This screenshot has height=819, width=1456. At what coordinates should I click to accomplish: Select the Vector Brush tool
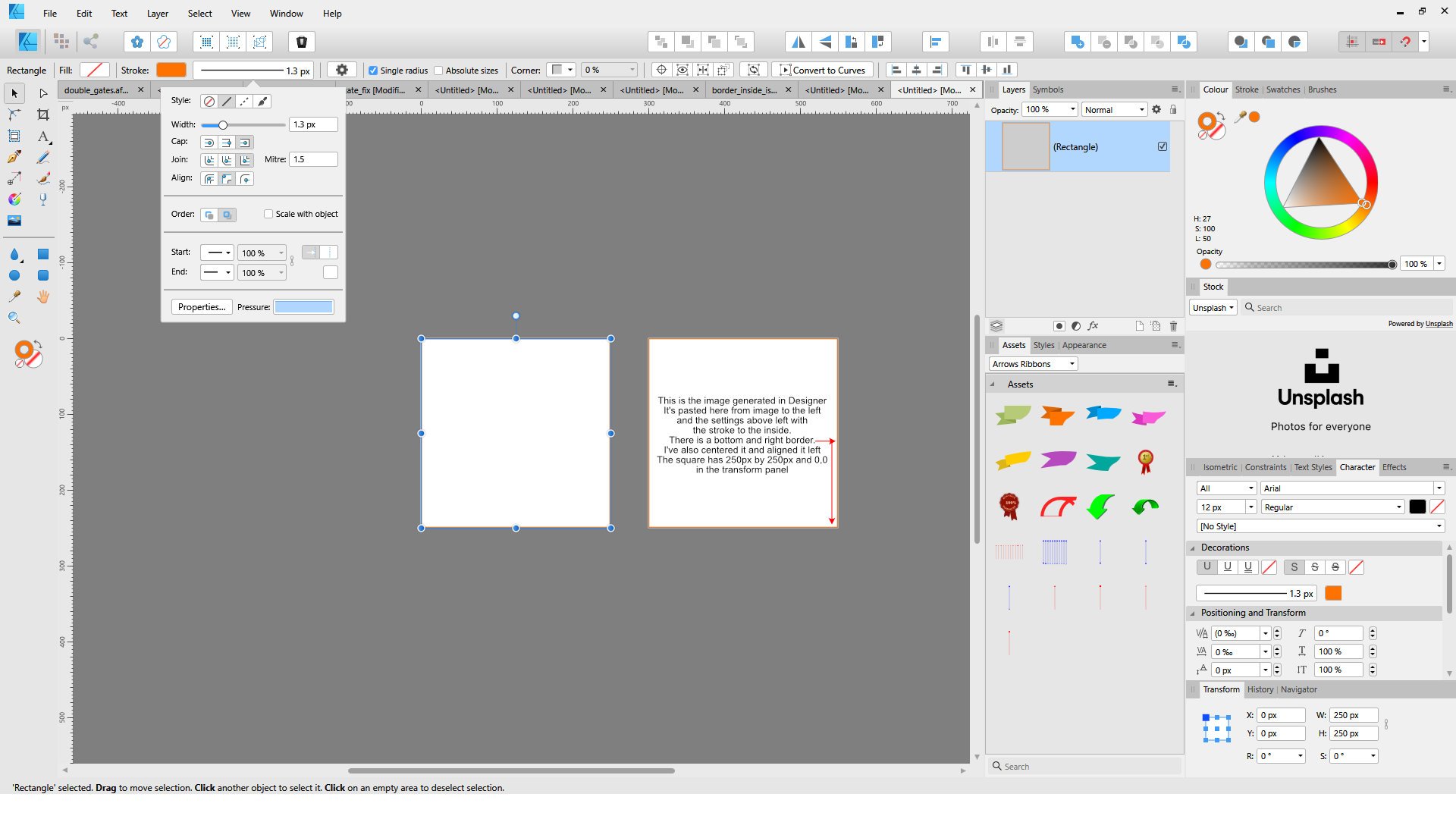coord(43,178)
